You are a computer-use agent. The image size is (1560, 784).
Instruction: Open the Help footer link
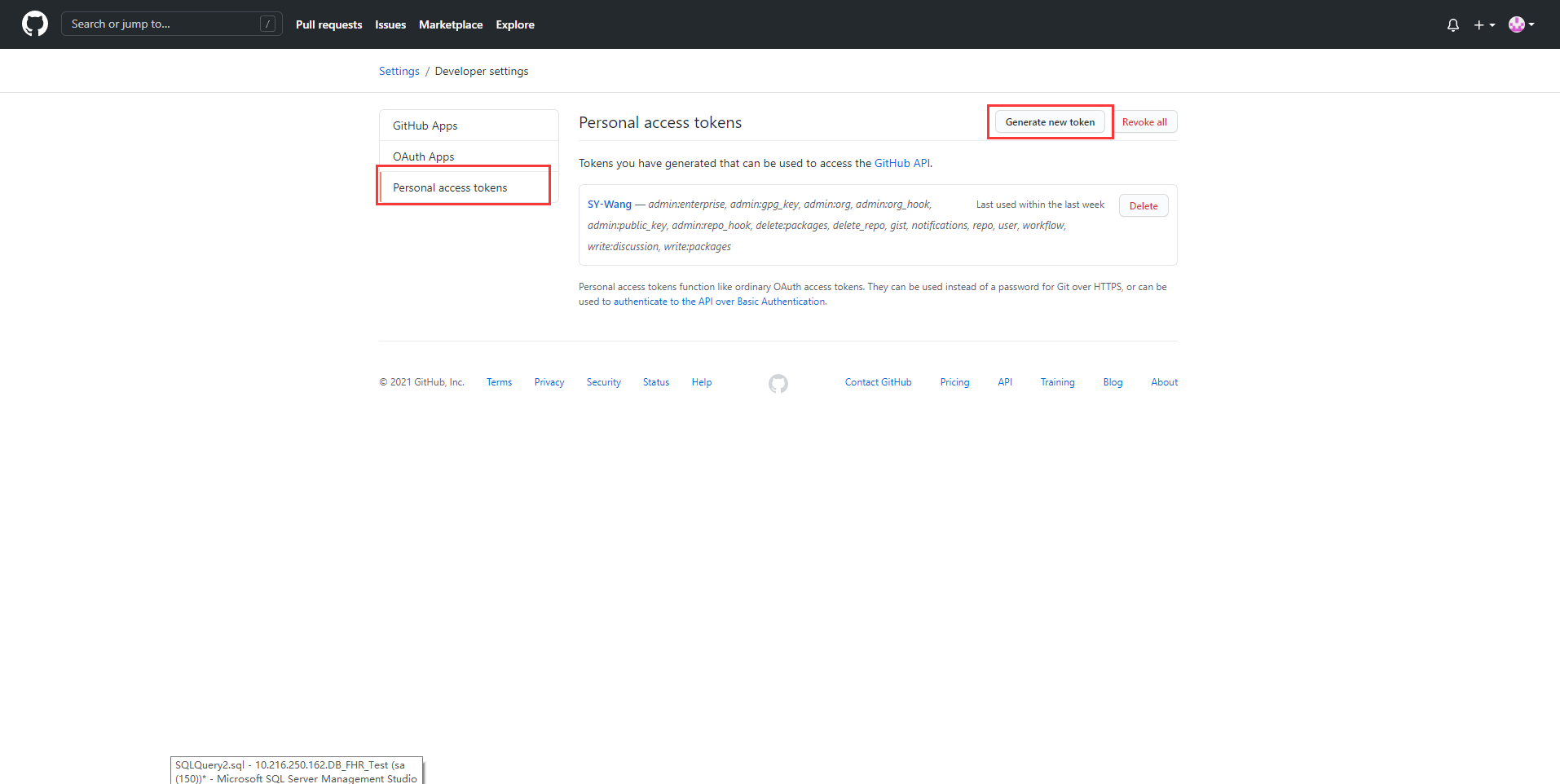702,382
